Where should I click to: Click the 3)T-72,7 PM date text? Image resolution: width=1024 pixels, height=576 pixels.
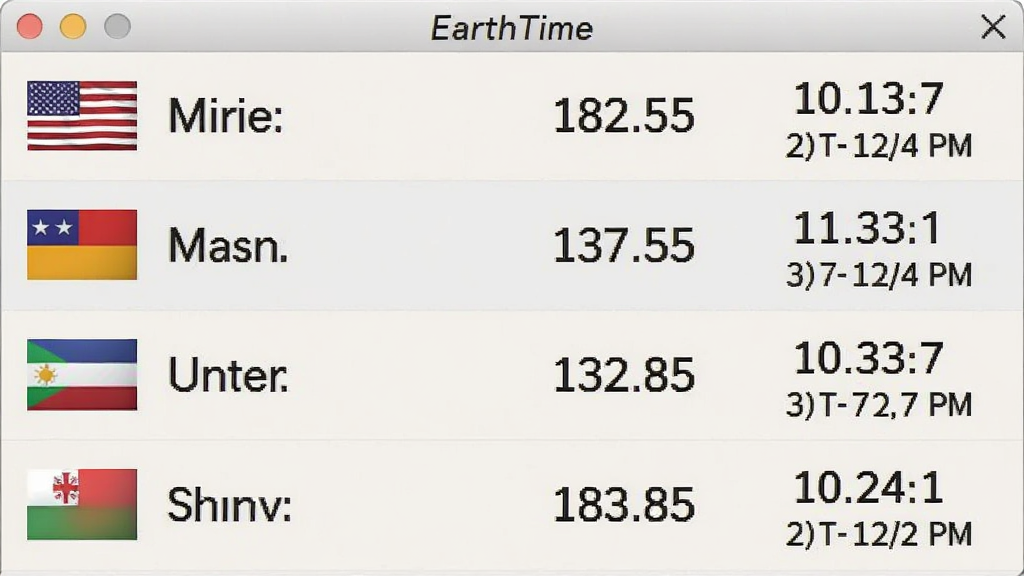click(879, 405)
